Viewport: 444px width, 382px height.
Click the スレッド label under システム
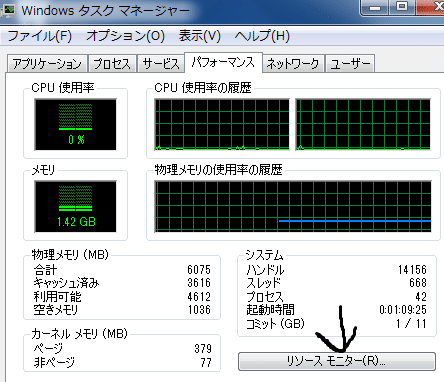(x=264, y=283)
